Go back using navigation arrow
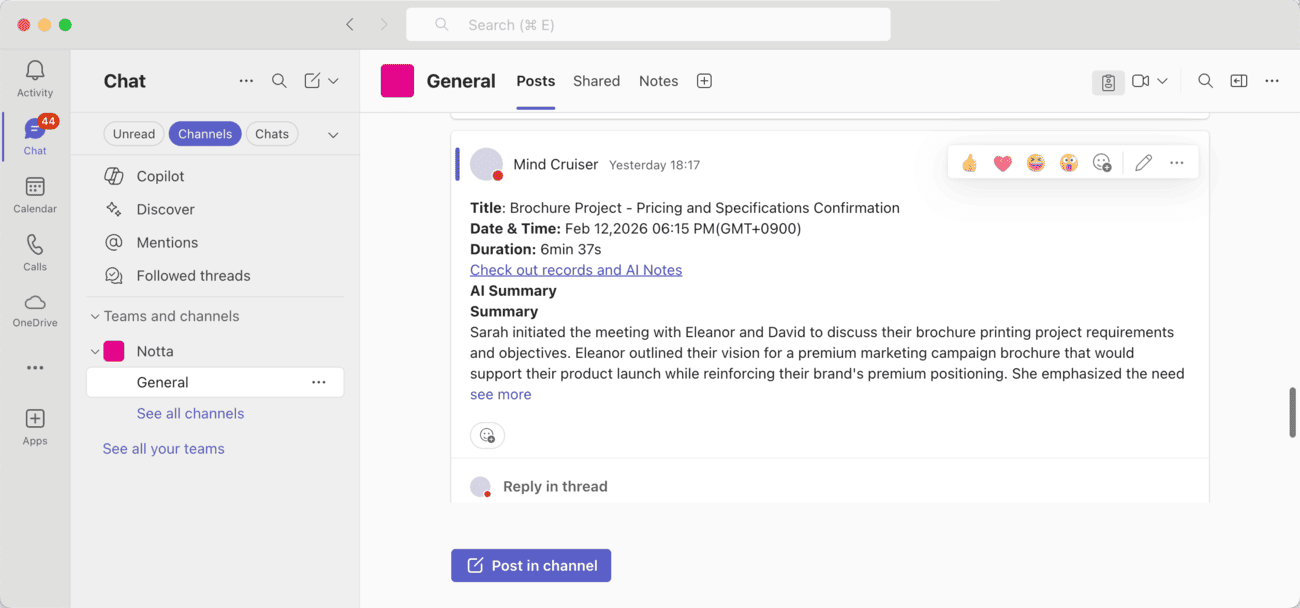The image size is (1300, 608). pos(350,24)
